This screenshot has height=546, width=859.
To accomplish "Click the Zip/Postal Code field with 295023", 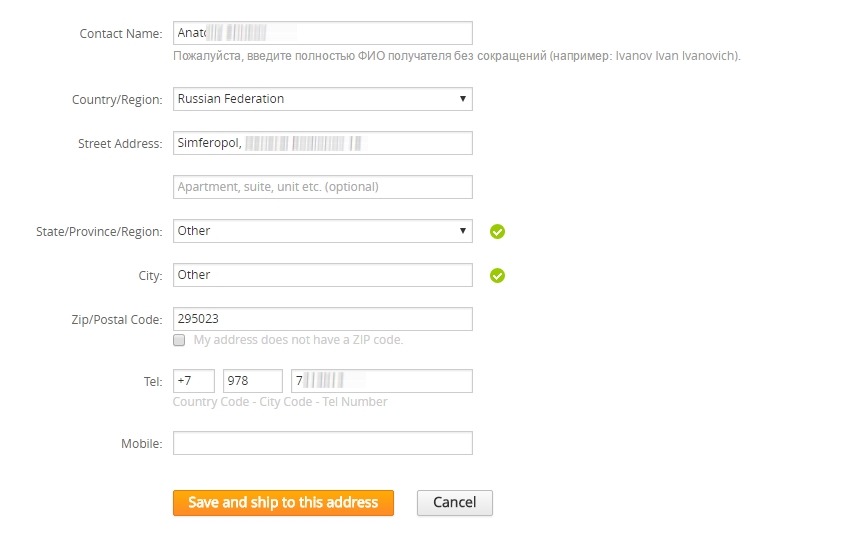I will pyautogui.click(x=322, y=319).
